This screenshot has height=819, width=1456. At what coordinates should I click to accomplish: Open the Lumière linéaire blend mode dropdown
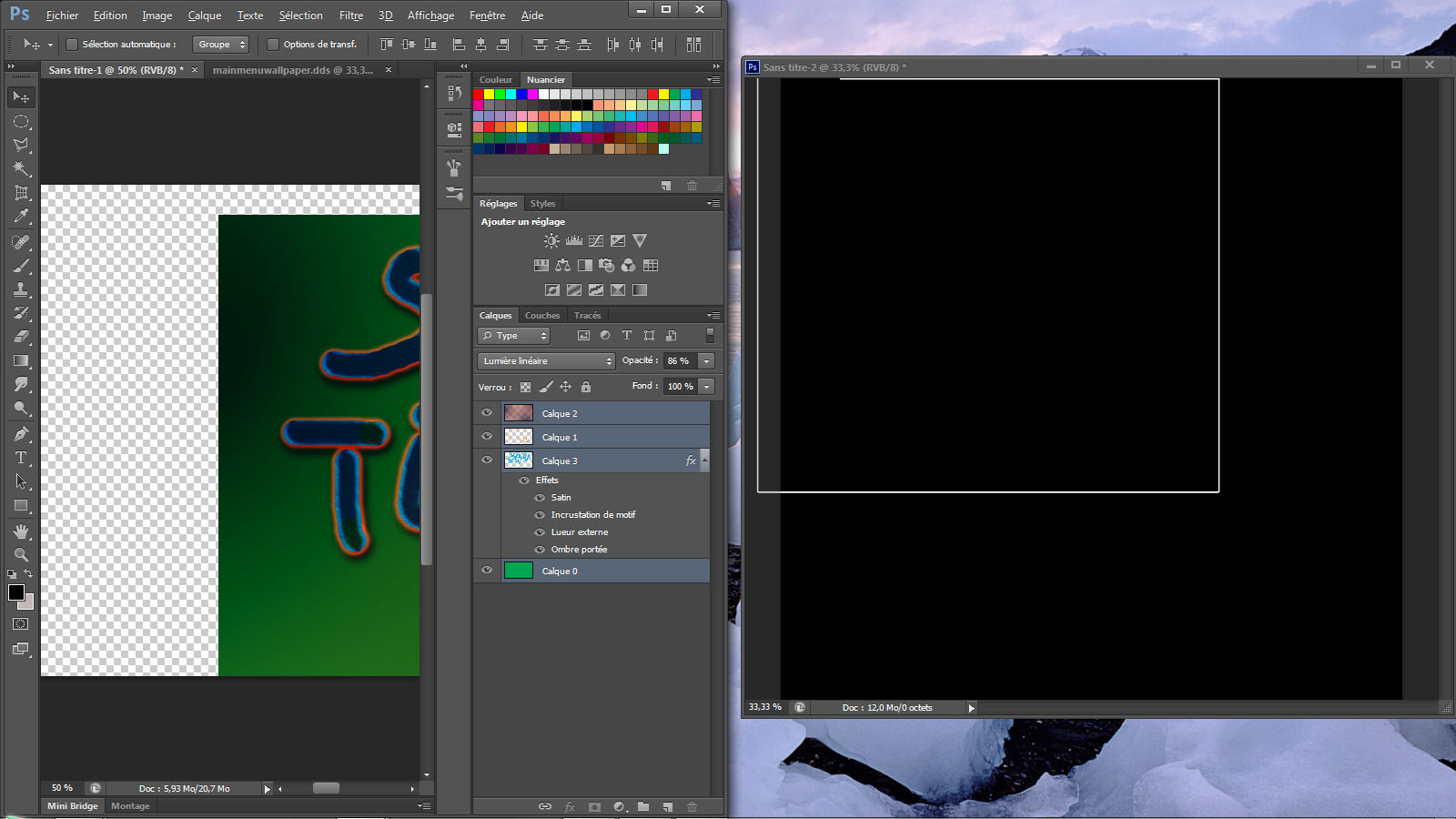click(546, 361)
